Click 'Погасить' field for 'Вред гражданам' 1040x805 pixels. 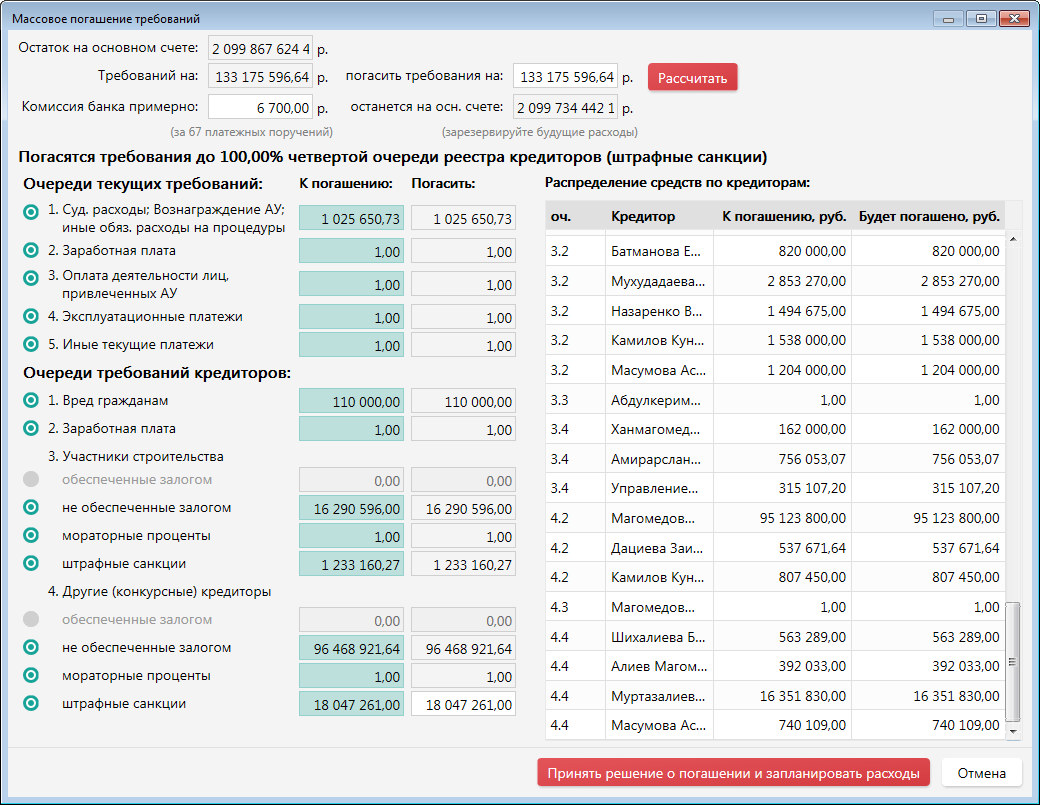coord(463,402)
